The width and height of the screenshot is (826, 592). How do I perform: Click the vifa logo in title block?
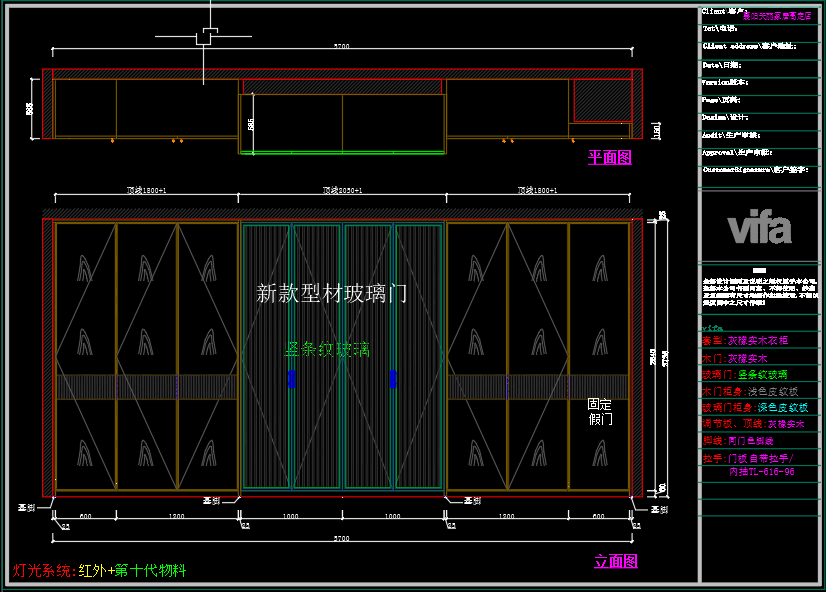[x=760, y=229]
